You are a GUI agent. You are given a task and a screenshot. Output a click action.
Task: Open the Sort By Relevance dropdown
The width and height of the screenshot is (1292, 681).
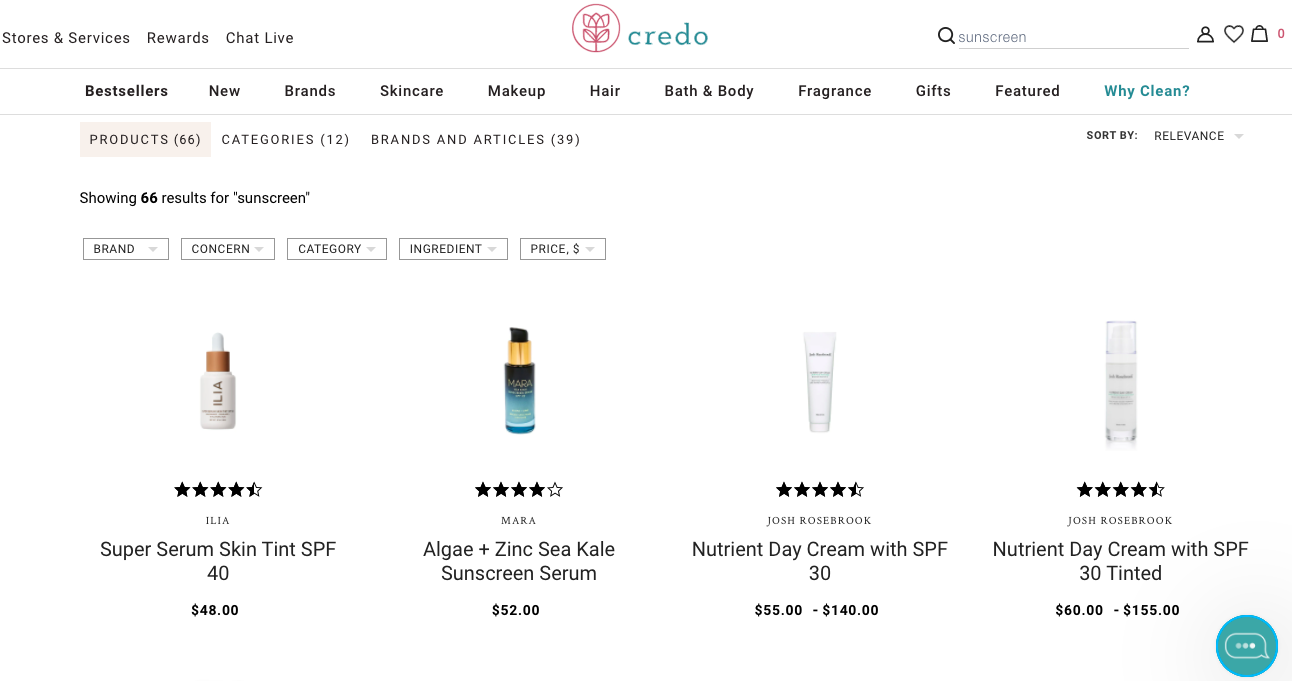point(1198,135)
